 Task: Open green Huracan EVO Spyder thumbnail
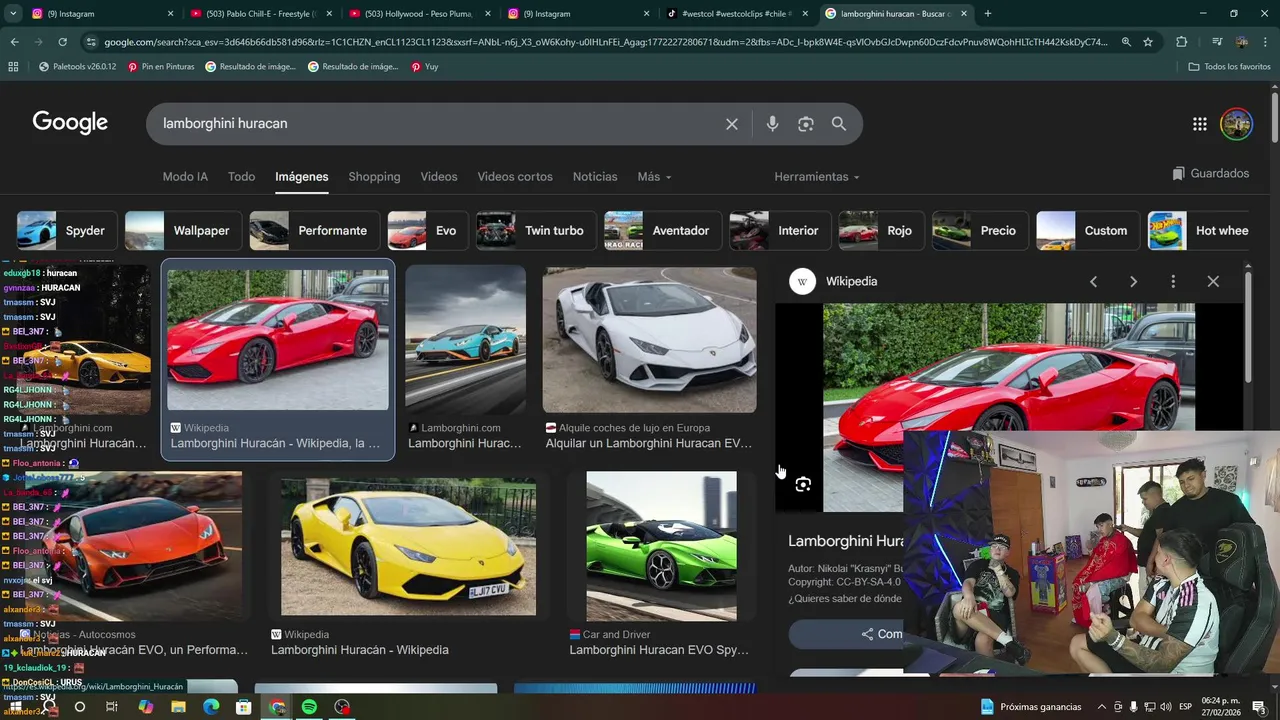pyautogui.click(x=661, y=546)
